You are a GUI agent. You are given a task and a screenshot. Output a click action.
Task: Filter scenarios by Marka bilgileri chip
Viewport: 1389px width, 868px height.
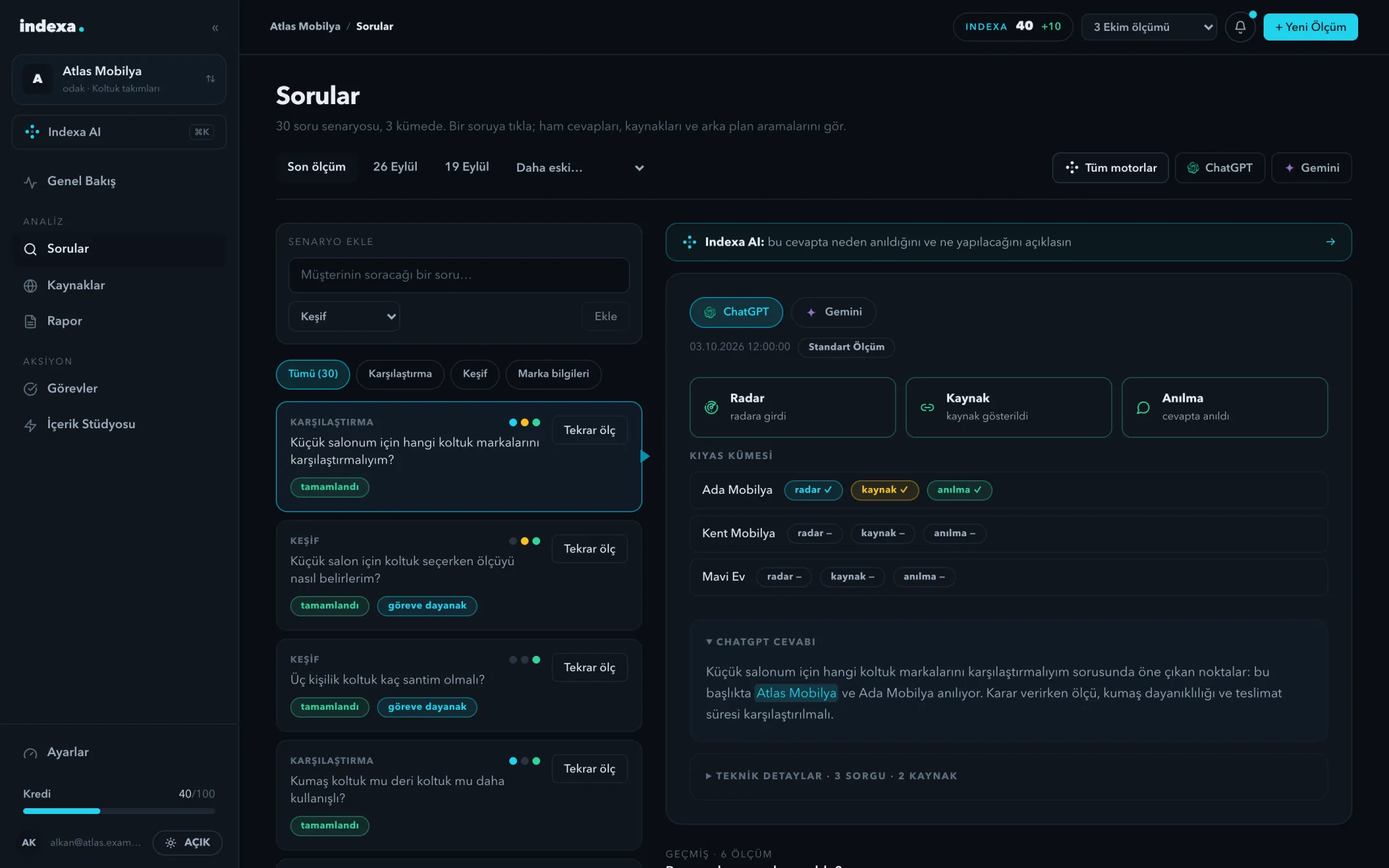554,374
